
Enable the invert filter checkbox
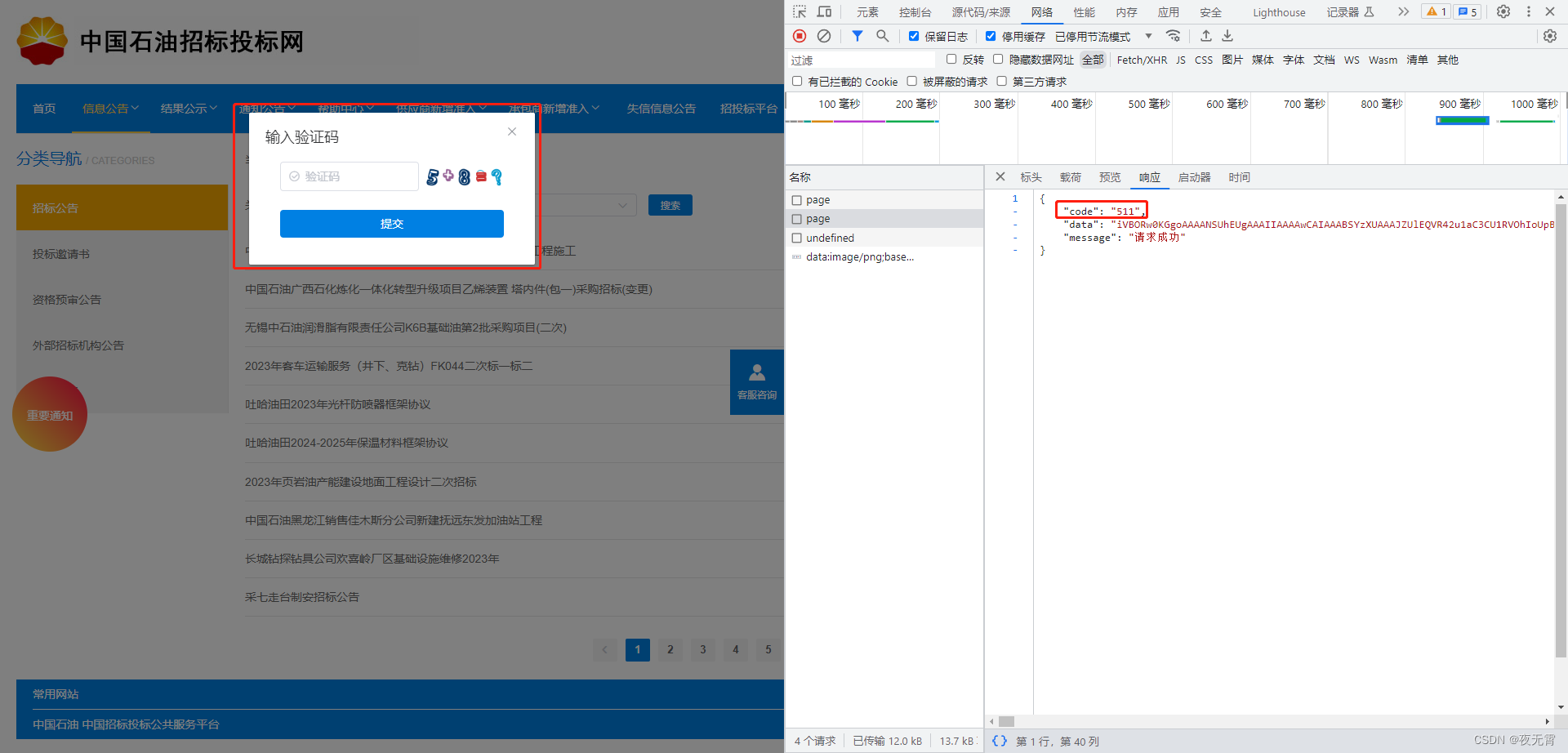point(951,59)
